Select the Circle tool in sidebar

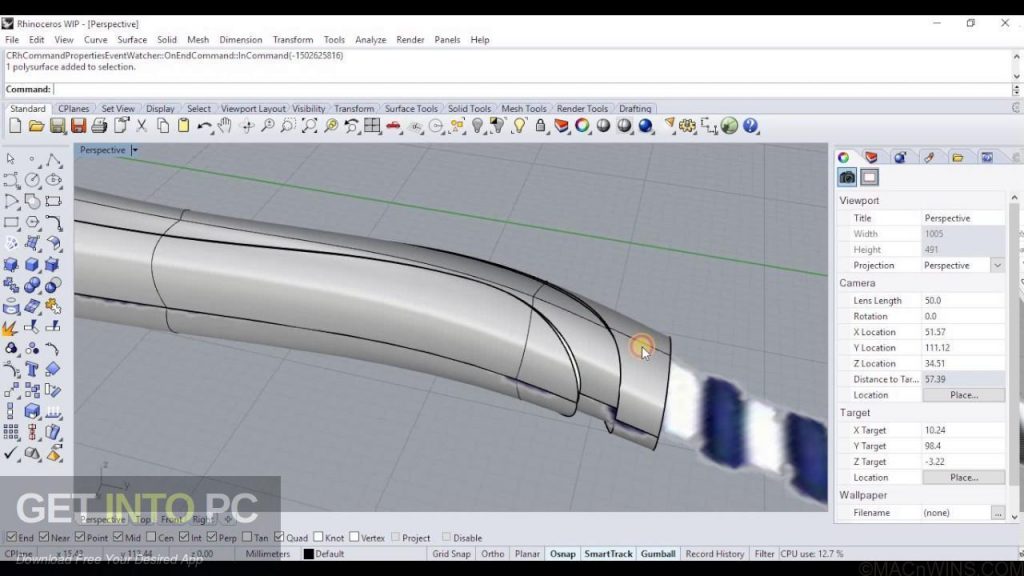coord(32,180)
